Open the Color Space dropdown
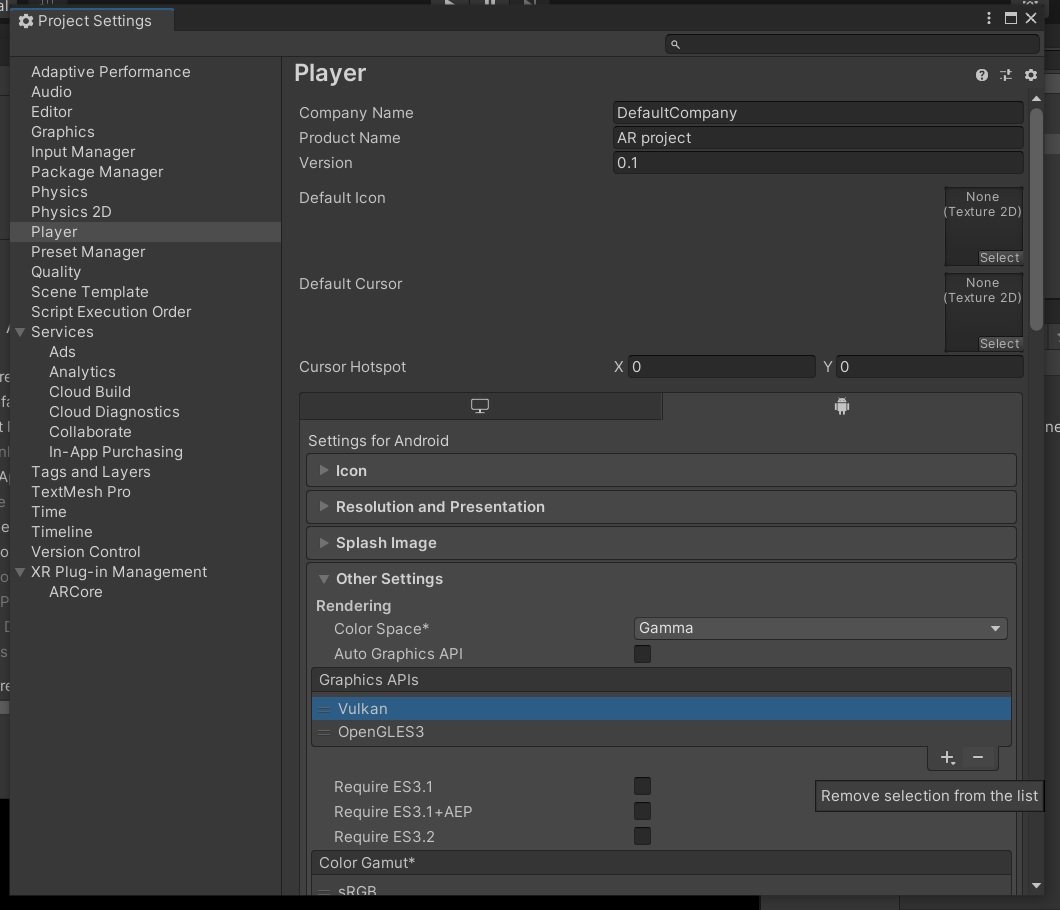 (821, 628)
